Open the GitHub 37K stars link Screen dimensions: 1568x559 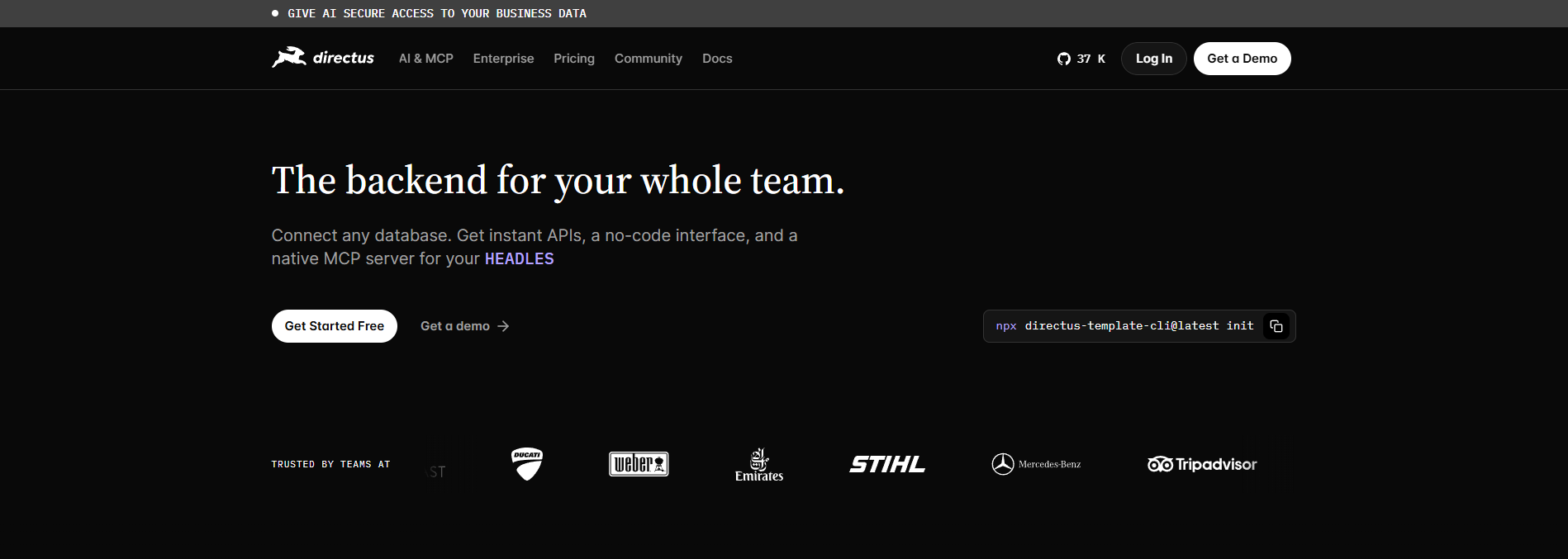click(x=1081, y=59)
